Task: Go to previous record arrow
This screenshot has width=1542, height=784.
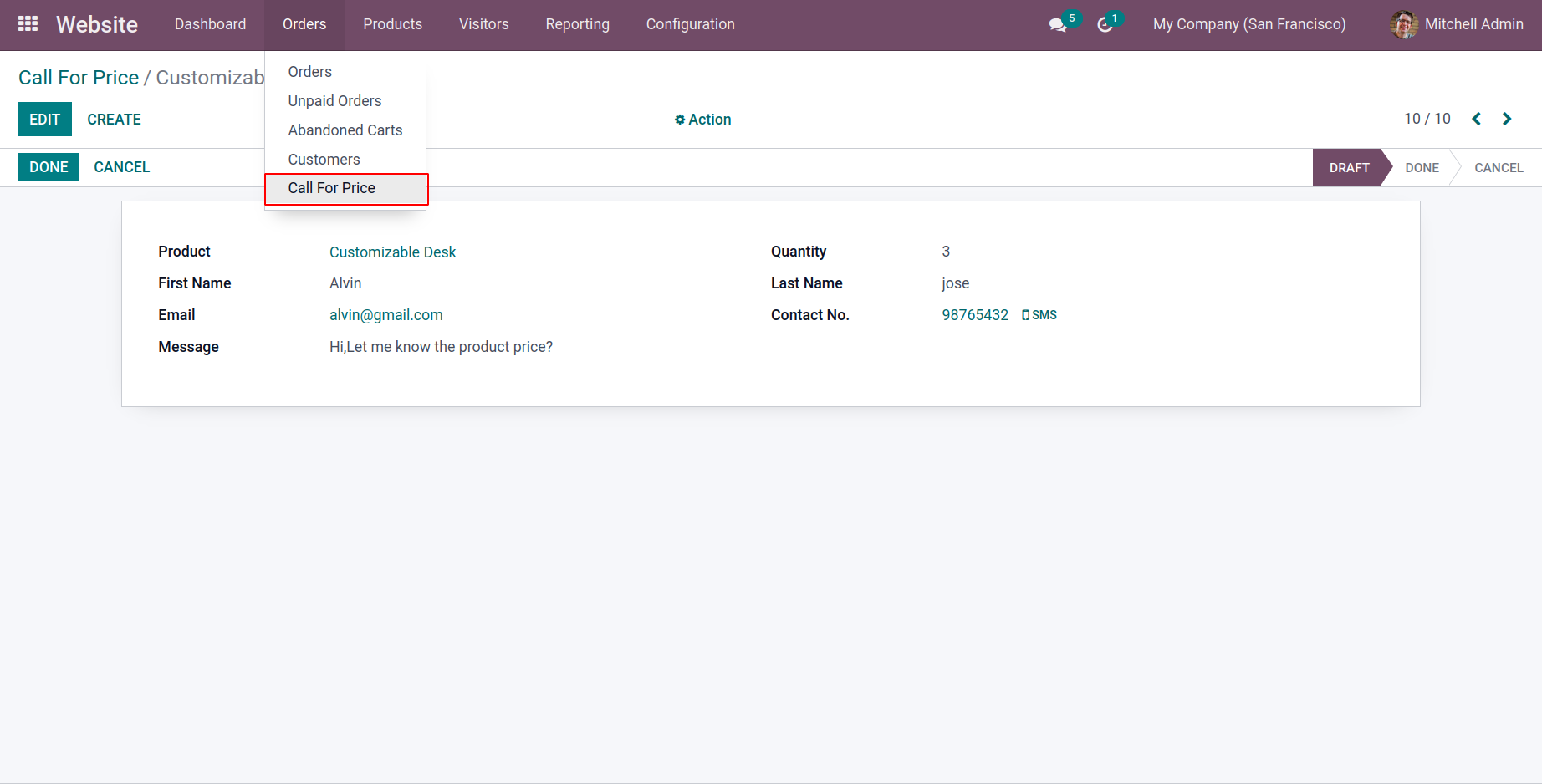Action: coord(1477,119)
